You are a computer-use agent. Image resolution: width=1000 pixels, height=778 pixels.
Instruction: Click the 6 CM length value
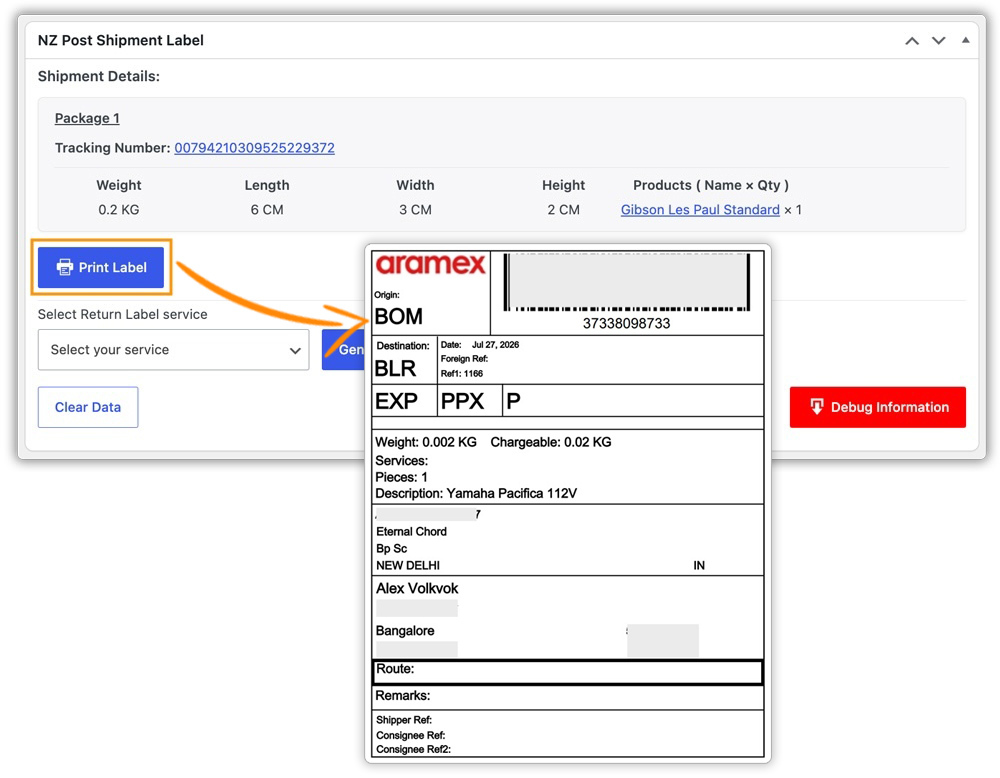click(x=267, y=210)
